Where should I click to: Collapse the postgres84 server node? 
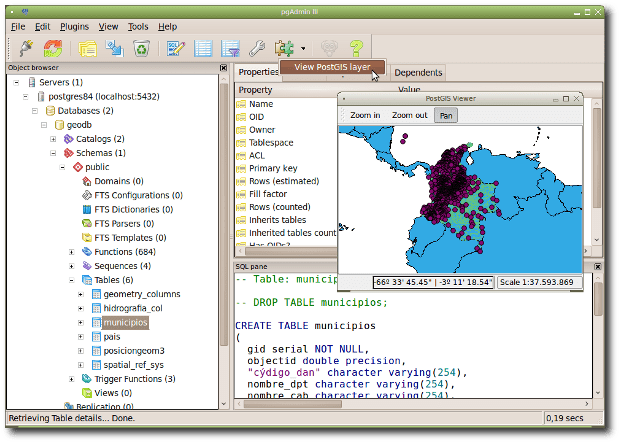coord(25,97)
